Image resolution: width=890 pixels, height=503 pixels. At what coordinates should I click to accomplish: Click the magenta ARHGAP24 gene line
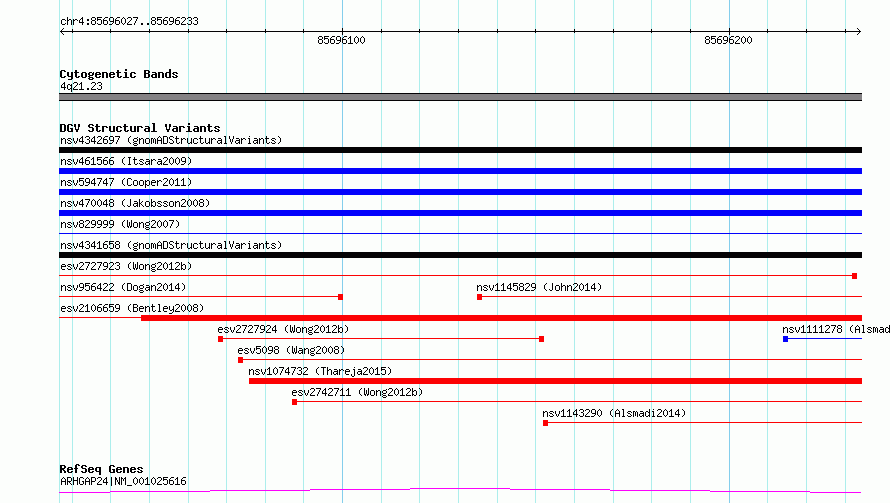point(460,490)
